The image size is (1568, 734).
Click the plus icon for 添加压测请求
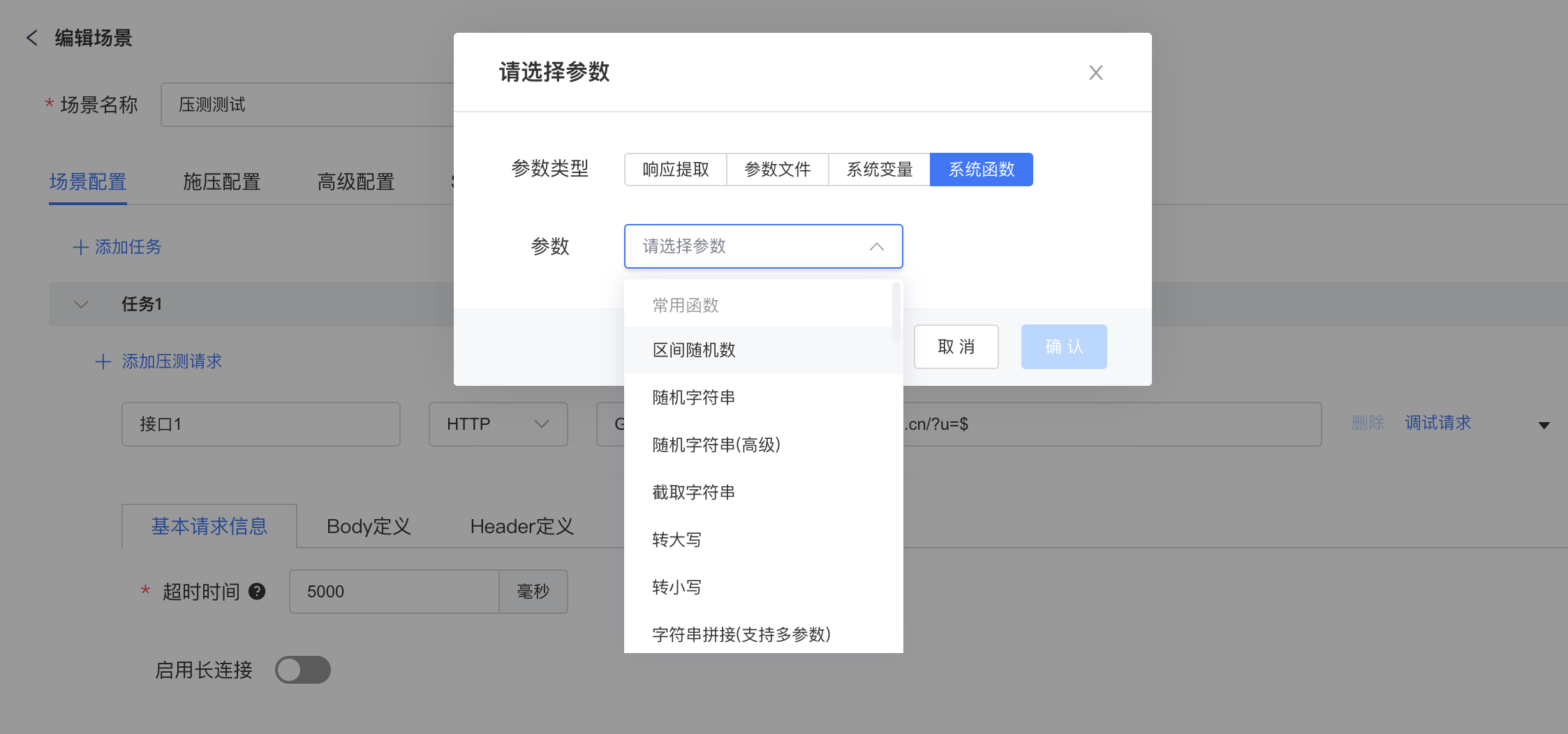point(103,361)
